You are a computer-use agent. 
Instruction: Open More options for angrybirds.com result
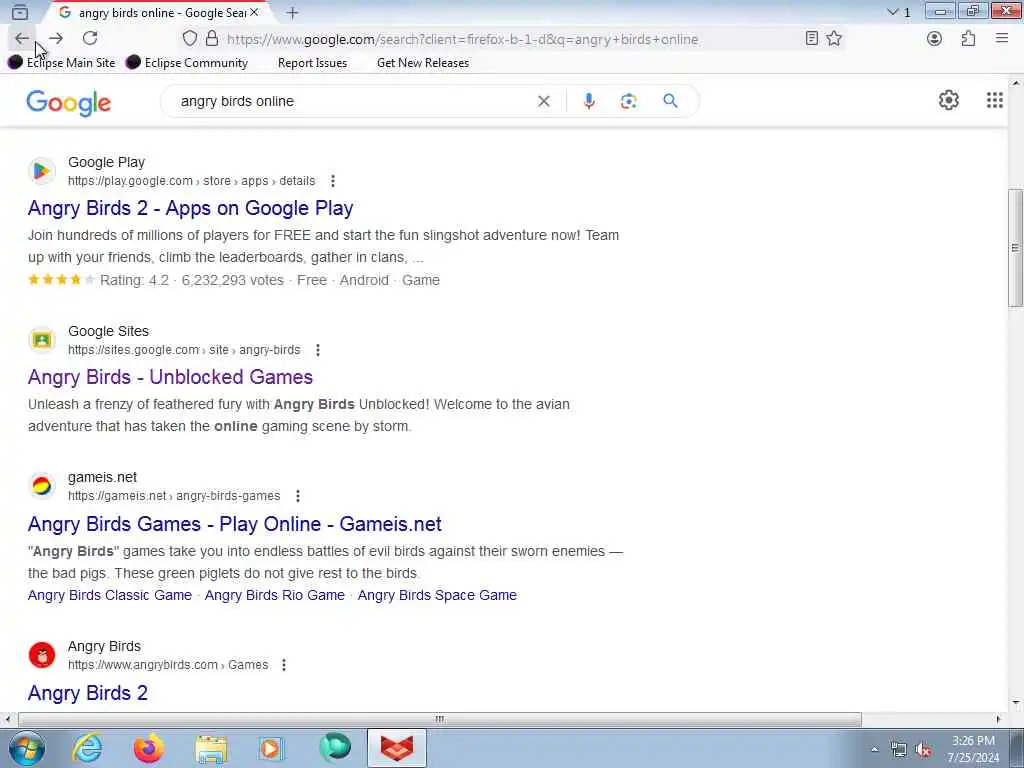coord(283,665)
